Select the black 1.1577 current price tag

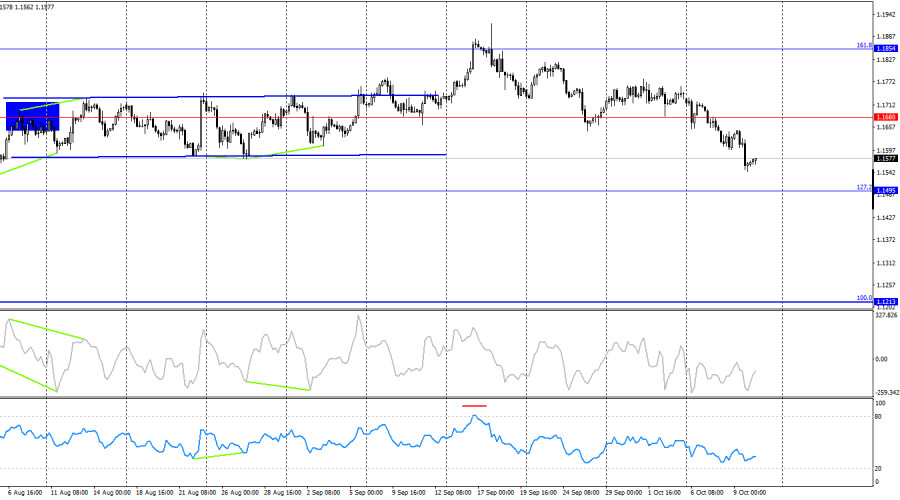click(x=885, y=158)
